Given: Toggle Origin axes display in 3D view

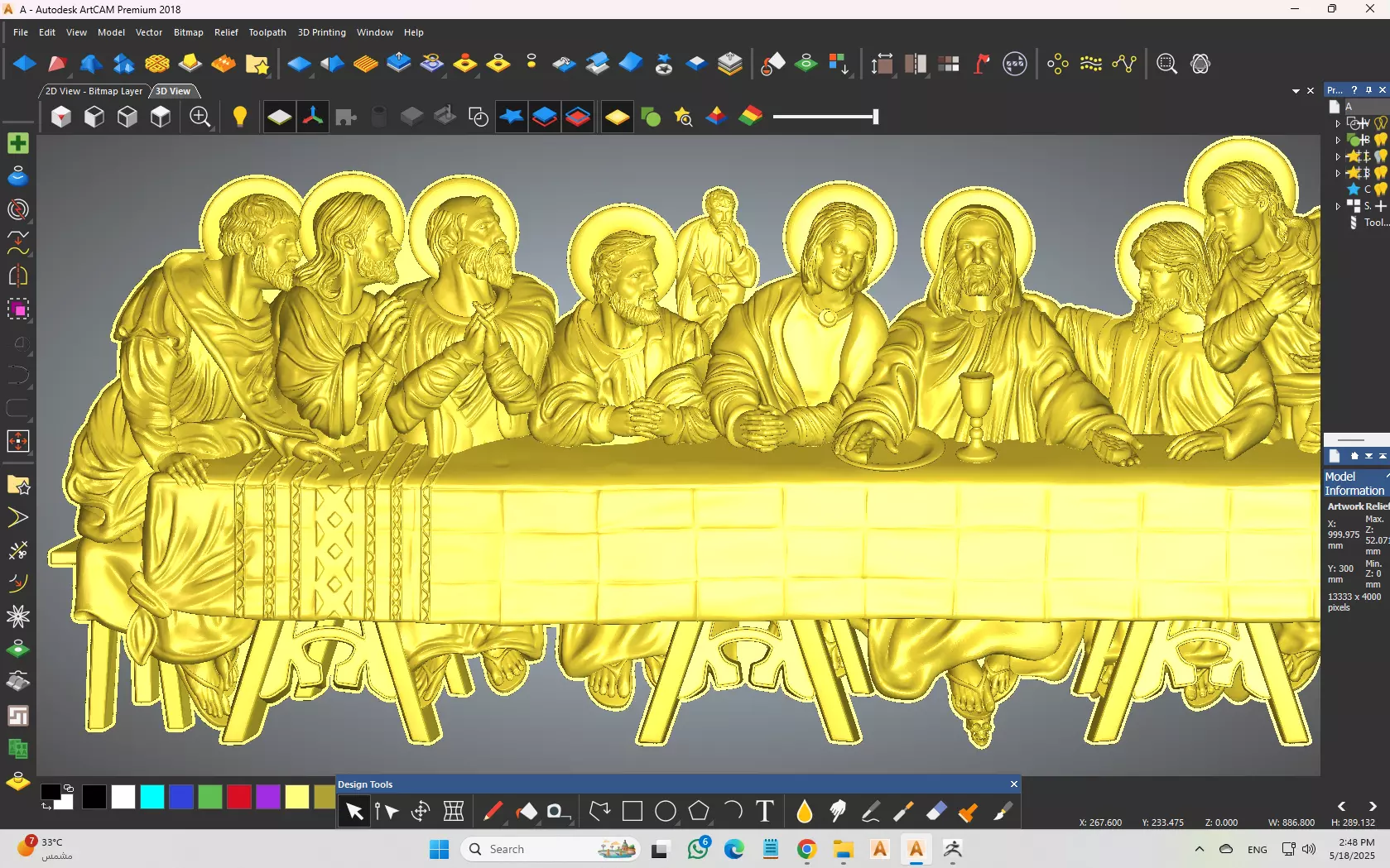Looking at the screenshot, I should (313, 117).
